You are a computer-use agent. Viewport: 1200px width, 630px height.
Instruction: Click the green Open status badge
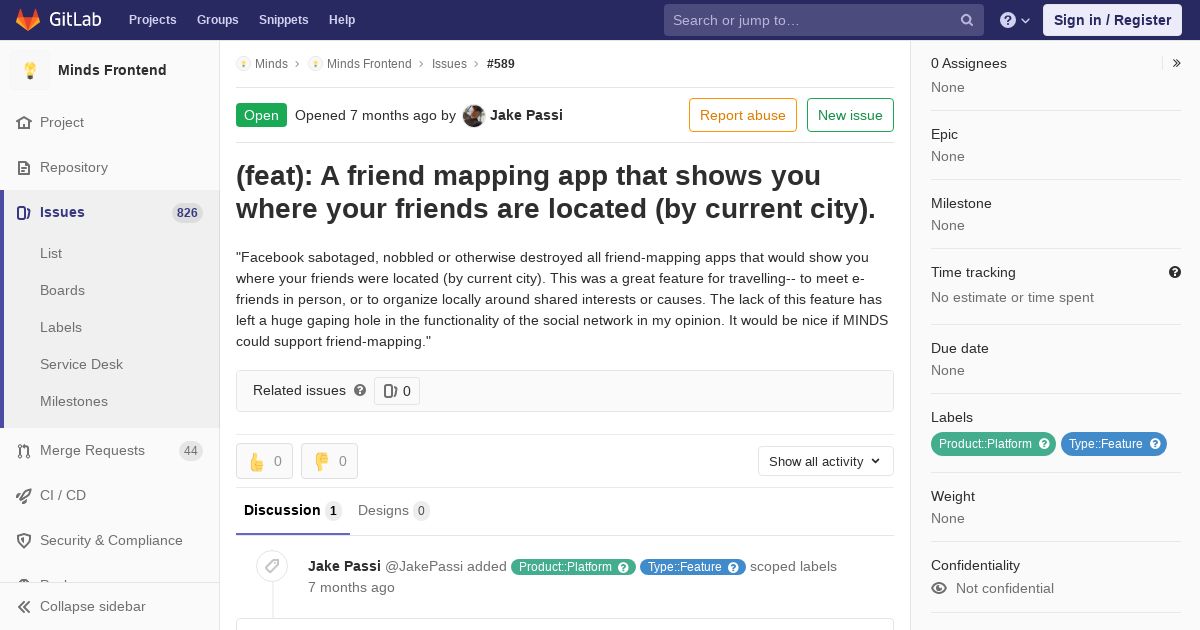261,115
